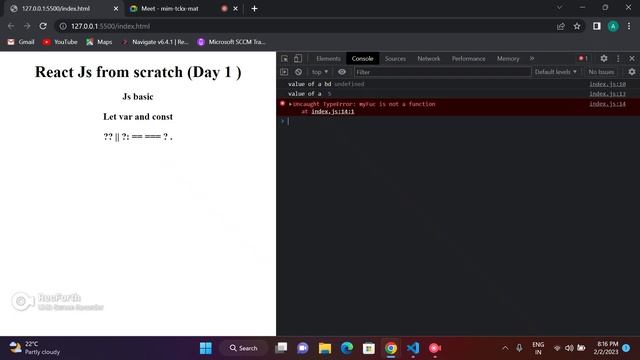Close the DevTools panel
The image size is (640, 360).
tap(632, 59)
